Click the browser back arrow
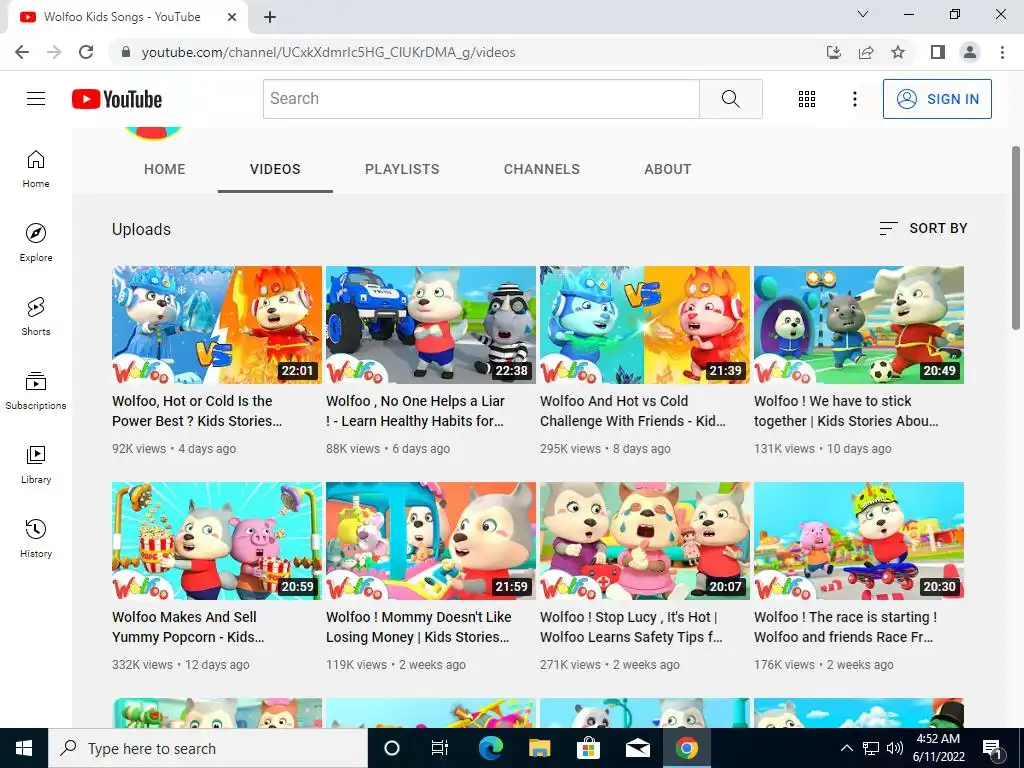 click(x=22, y=52)
